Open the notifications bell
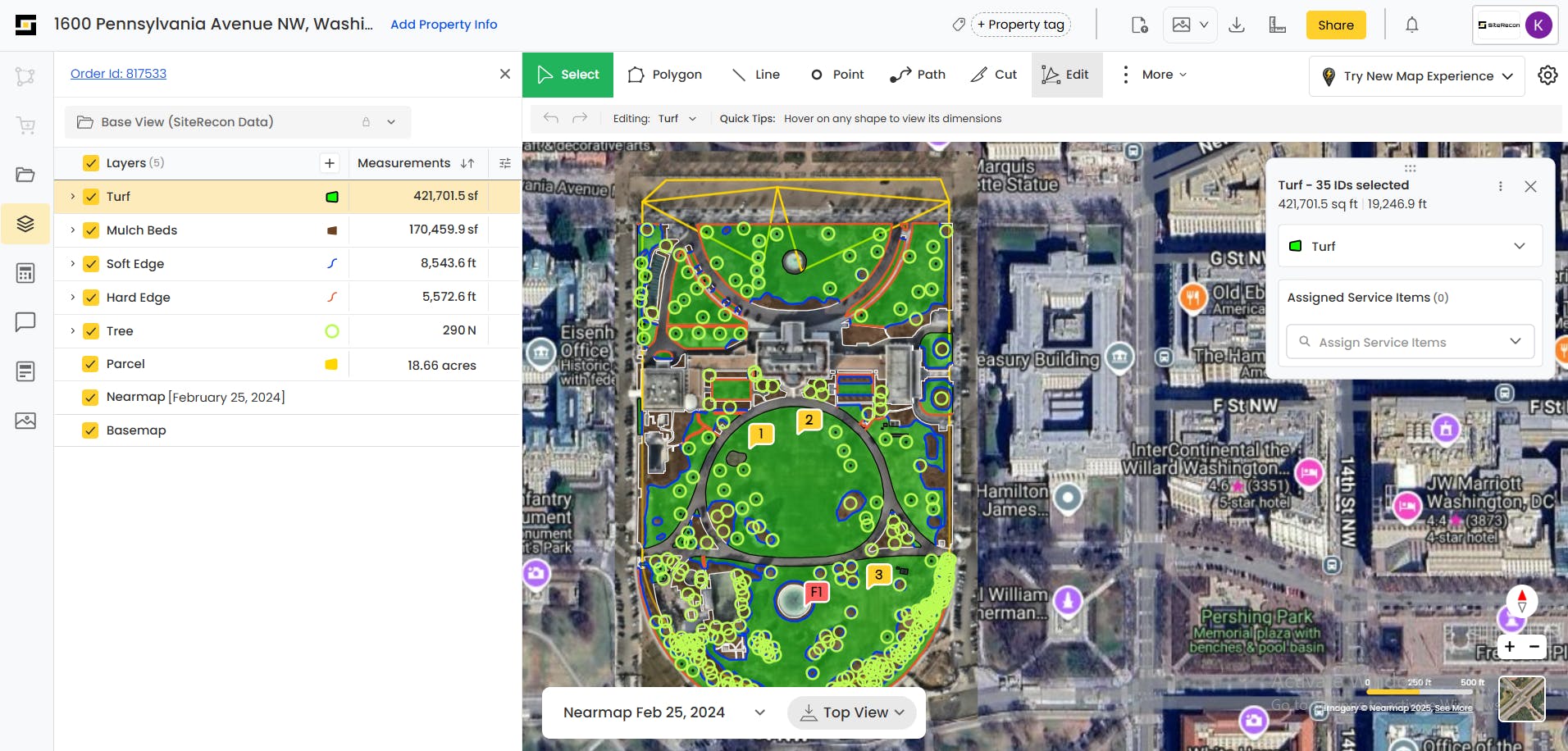1568x751 pixels. pos(1412,25)
